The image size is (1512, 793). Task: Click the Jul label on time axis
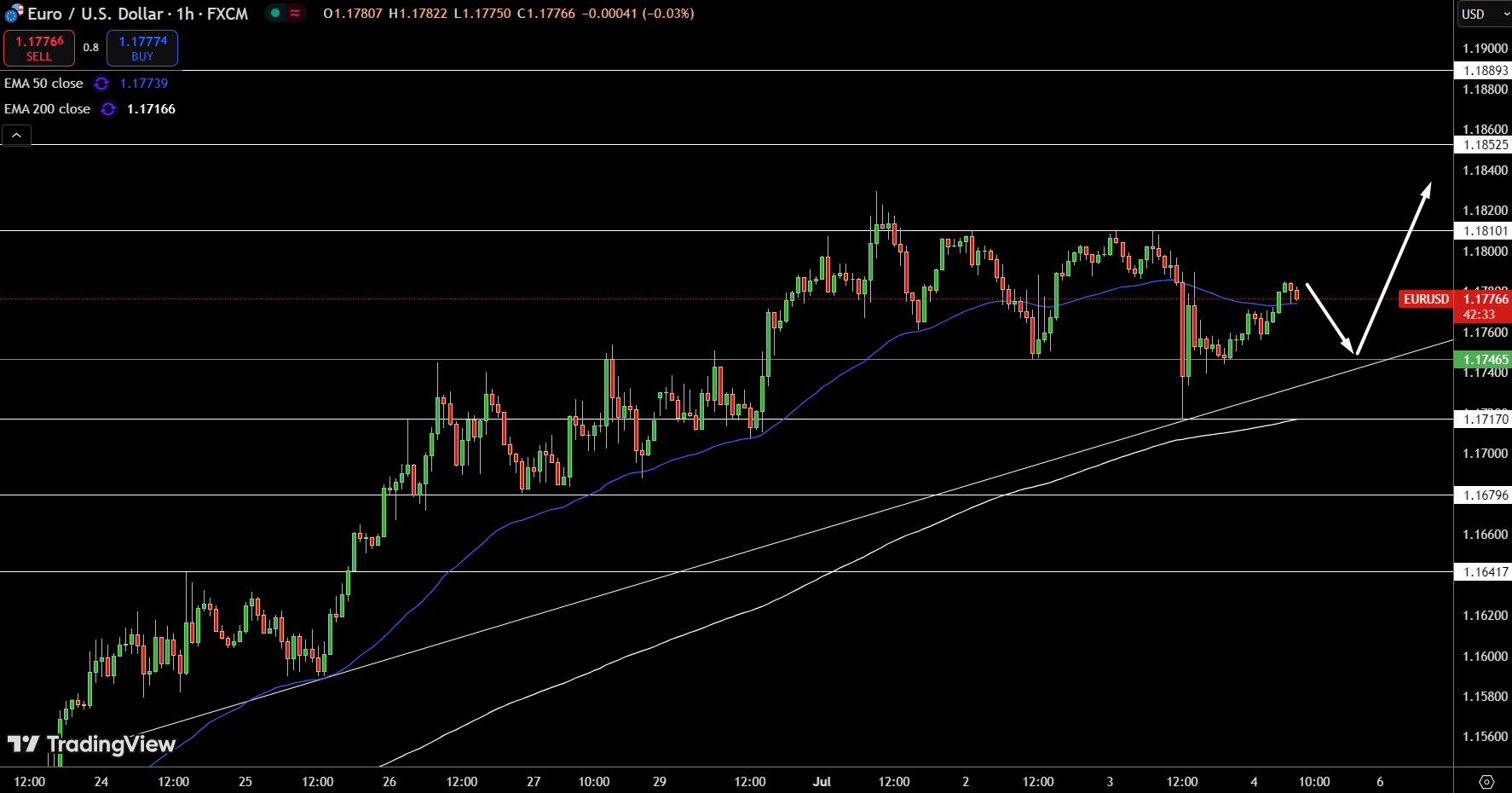click(x=822, y=782)
